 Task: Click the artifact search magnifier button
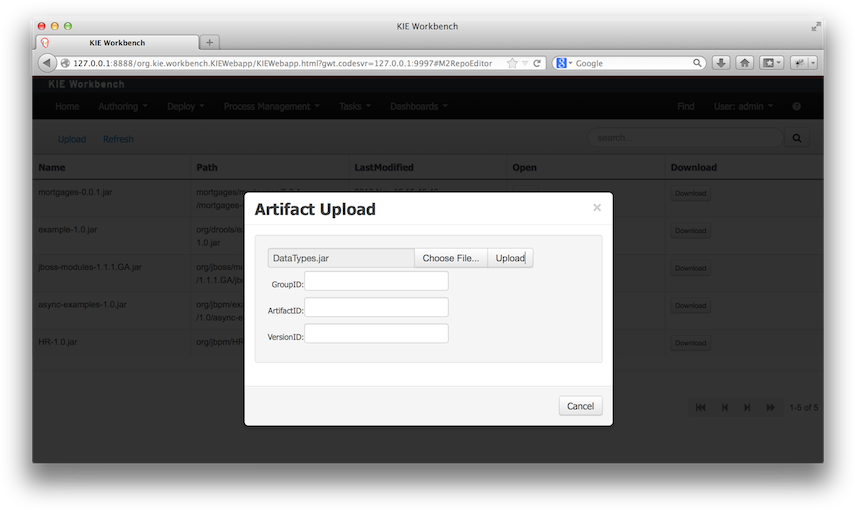click(x=797, y=138)
